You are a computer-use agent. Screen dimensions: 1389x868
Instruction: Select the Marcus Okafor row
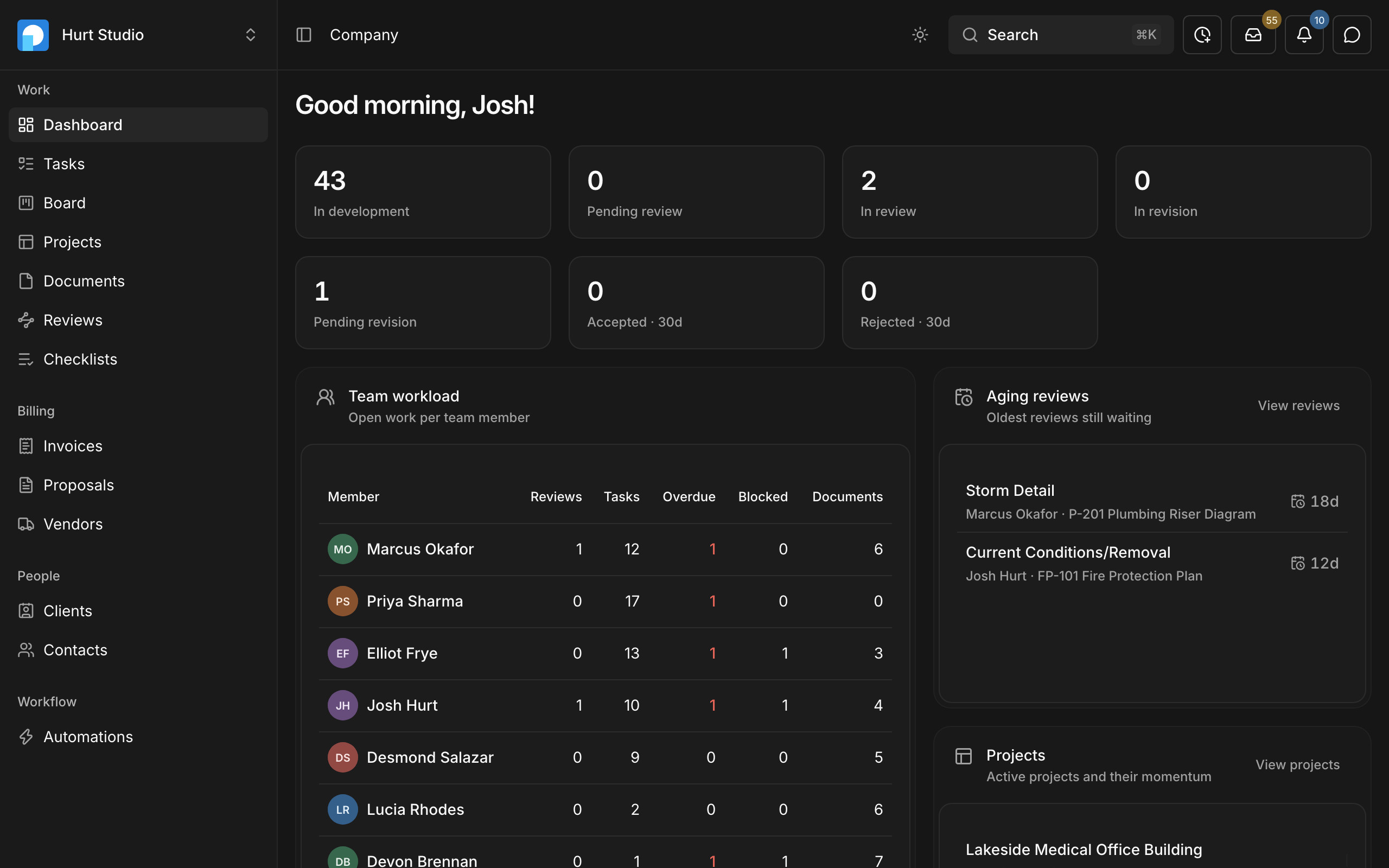click(606, 550)
